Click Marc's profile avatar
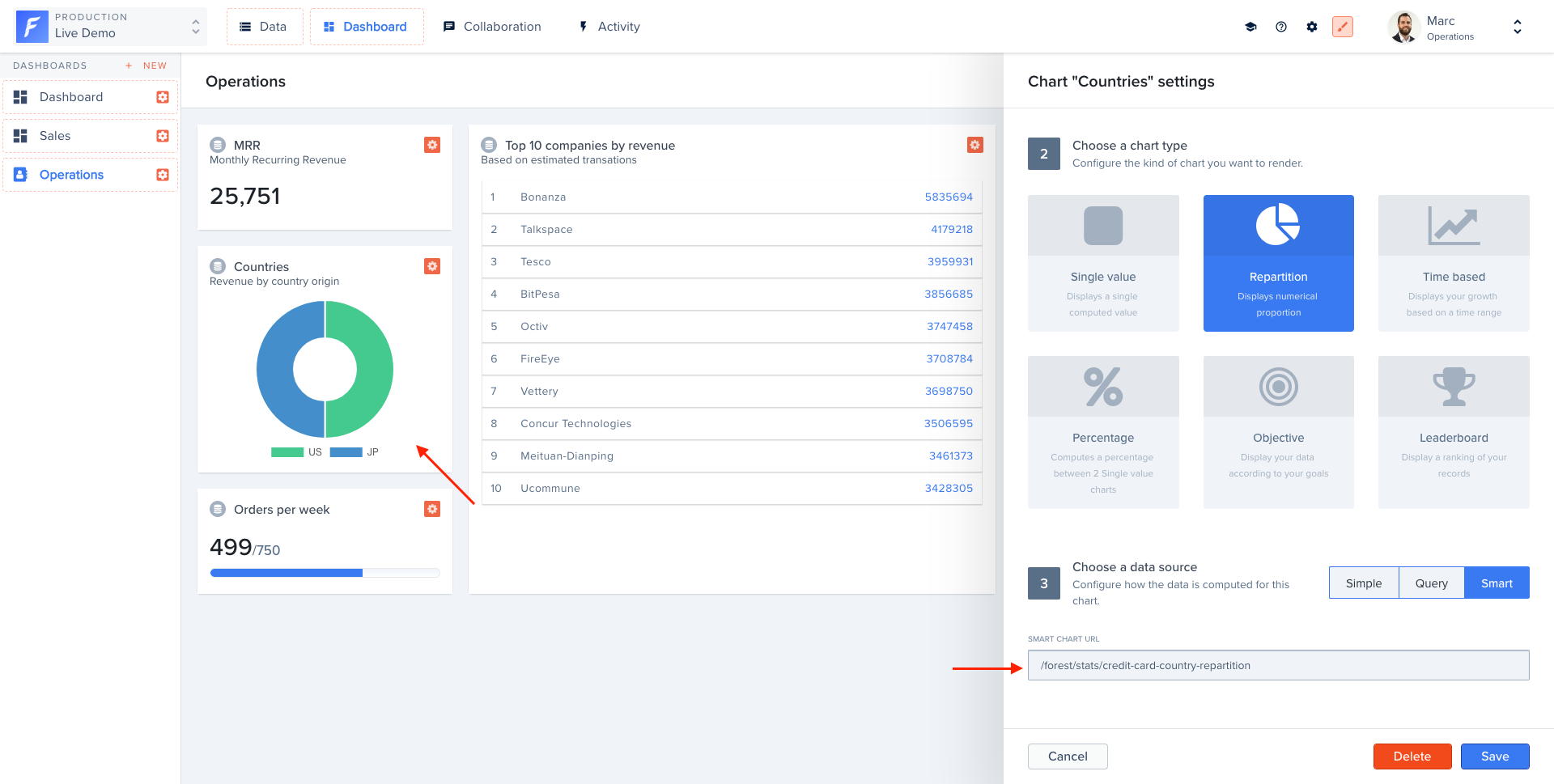The height and width of the screenshot is (784, 1554). pos(1404,27)
